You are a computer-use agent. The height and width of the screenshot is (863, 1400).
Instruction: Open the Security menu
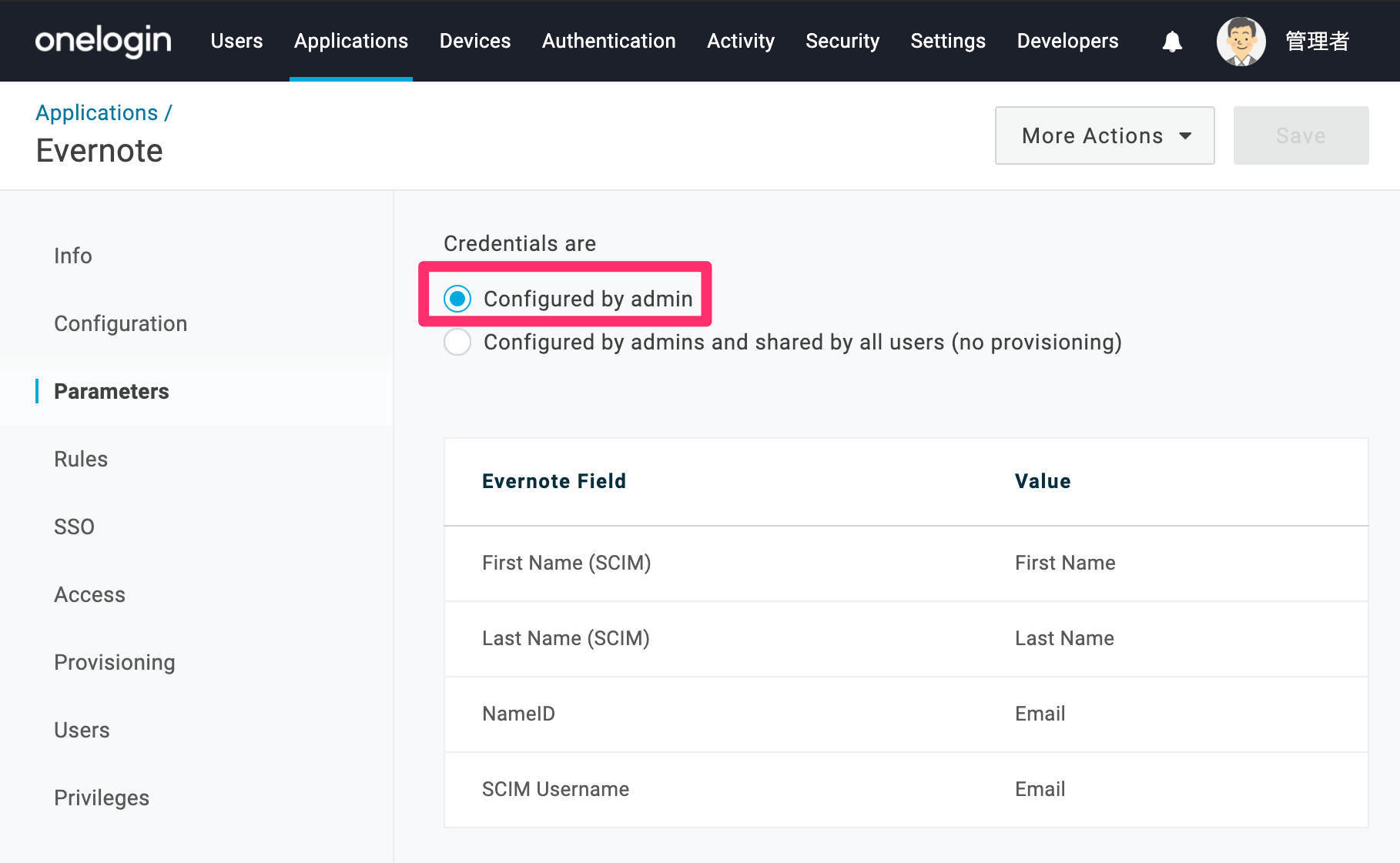(x=842, y=41)
